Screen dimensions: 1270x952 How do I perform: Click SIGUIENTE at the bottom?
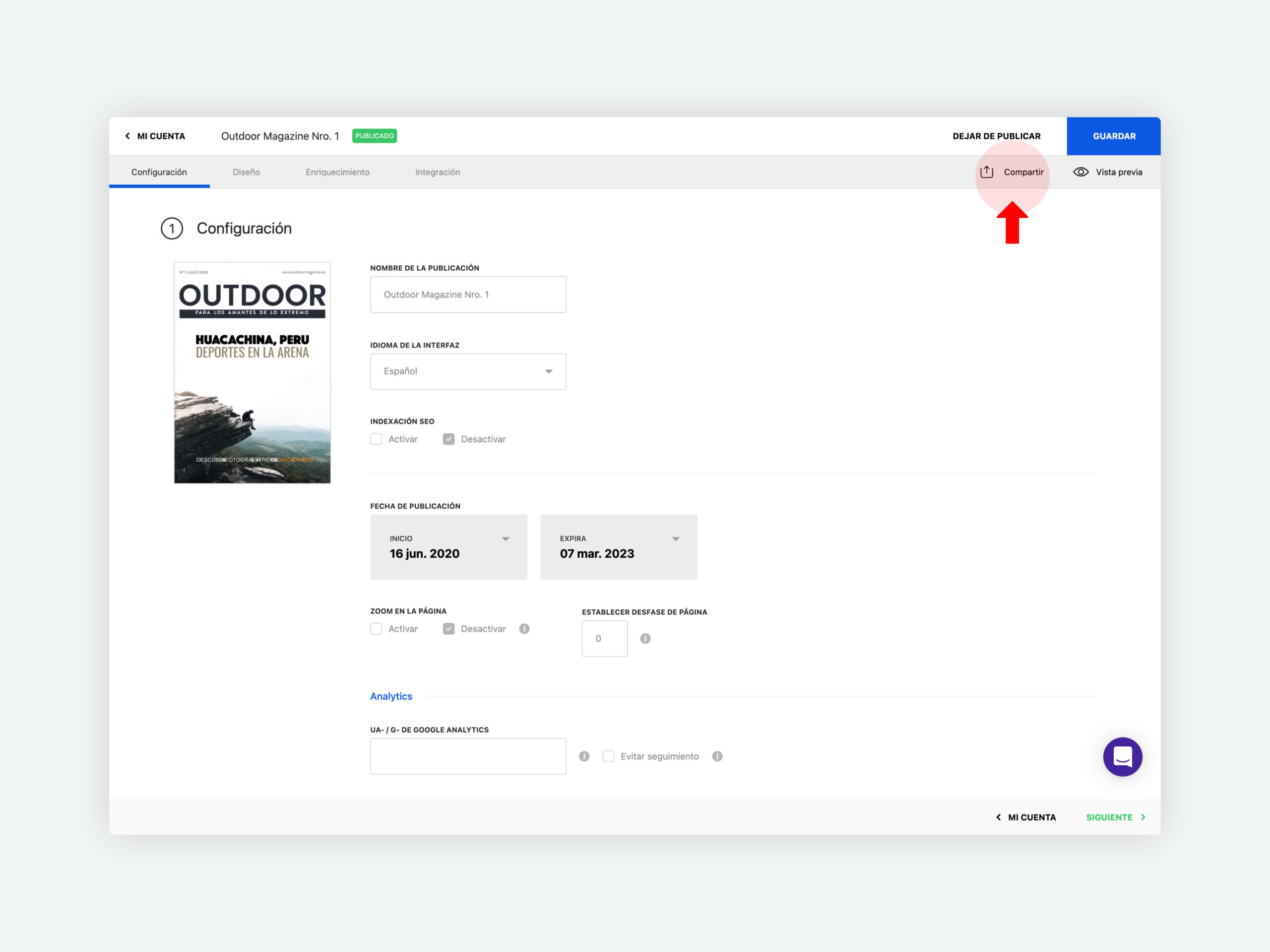(x=1109, y=817)
